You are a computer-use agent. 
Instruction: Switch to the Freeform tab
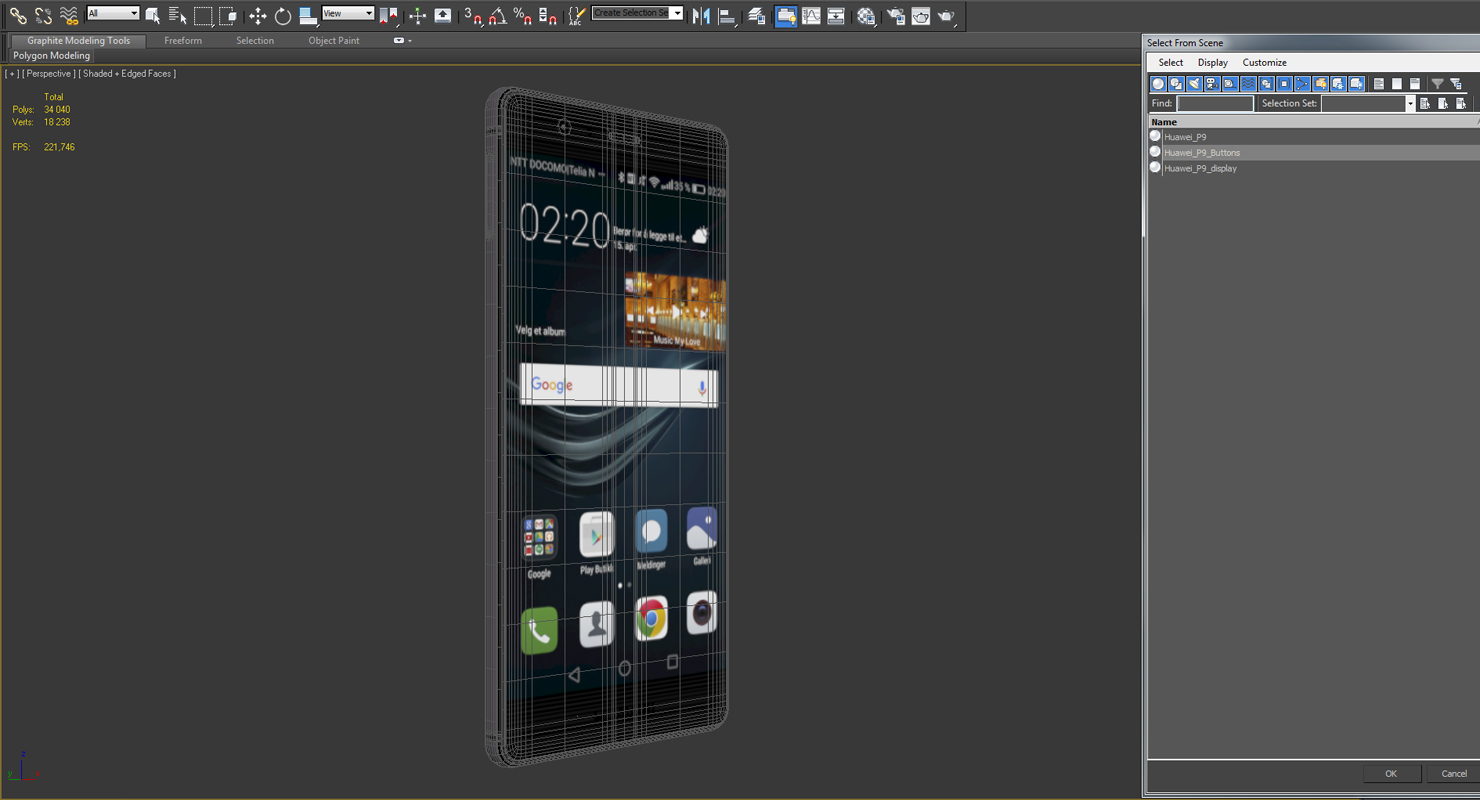point(183,41)
